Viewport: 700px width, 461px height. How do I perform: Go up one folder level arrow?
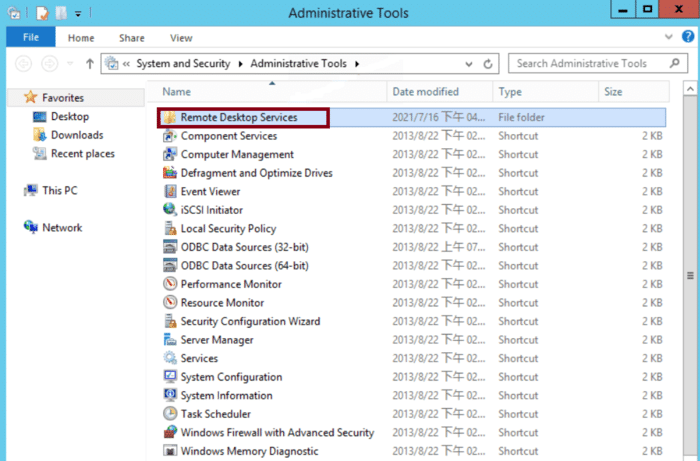pyautogui.click(x=90, y=64)
